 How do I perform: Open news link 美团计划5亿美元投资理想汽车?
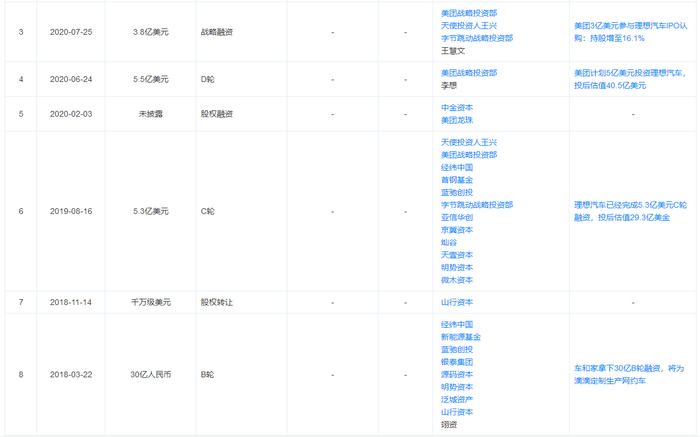(x=630, y=79)
